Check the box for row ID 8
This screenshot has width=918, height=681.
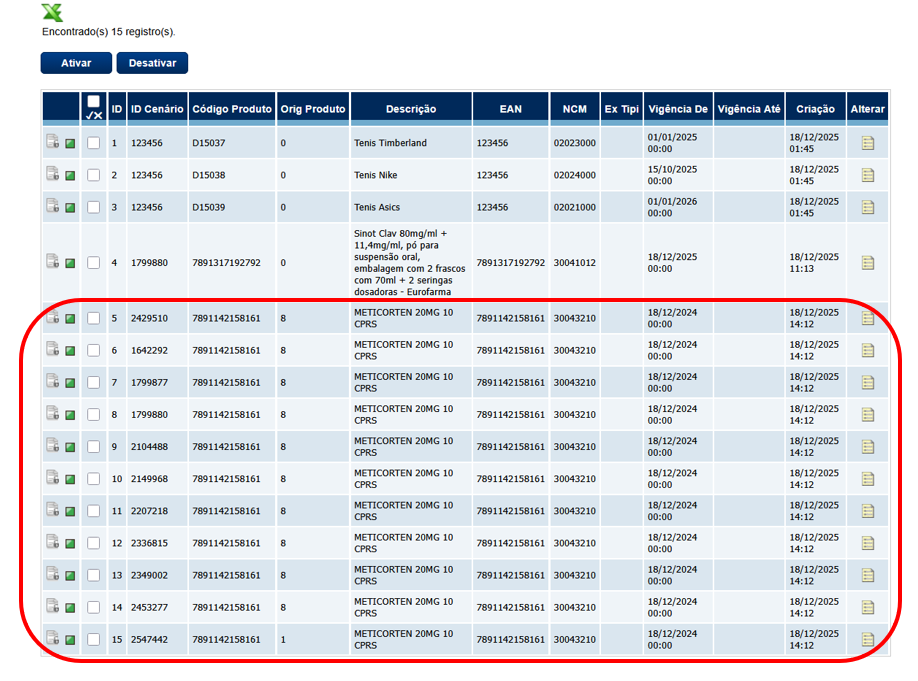(94, 415)
